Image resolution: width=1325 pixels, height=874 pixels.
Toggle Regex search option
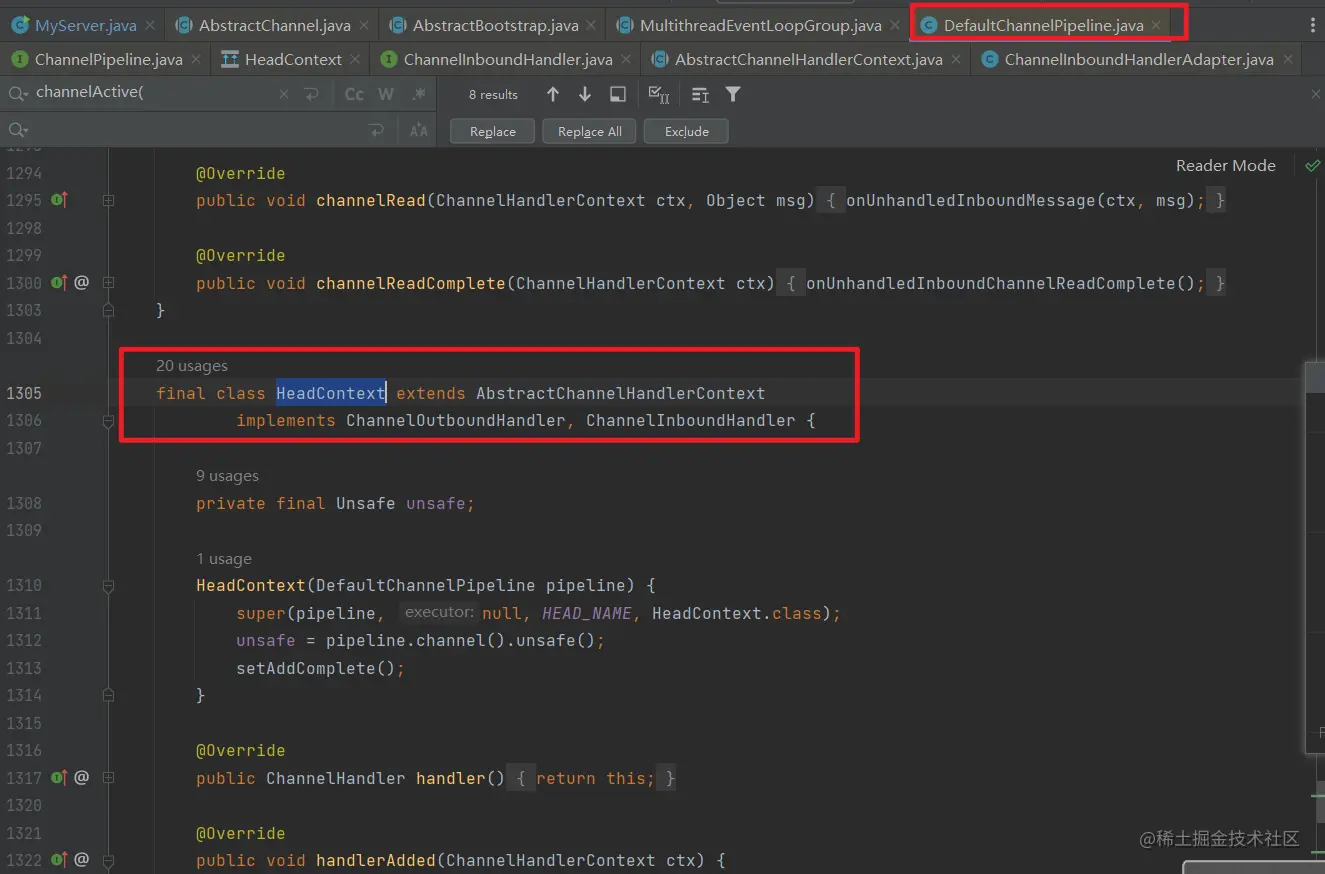point(418,94)
